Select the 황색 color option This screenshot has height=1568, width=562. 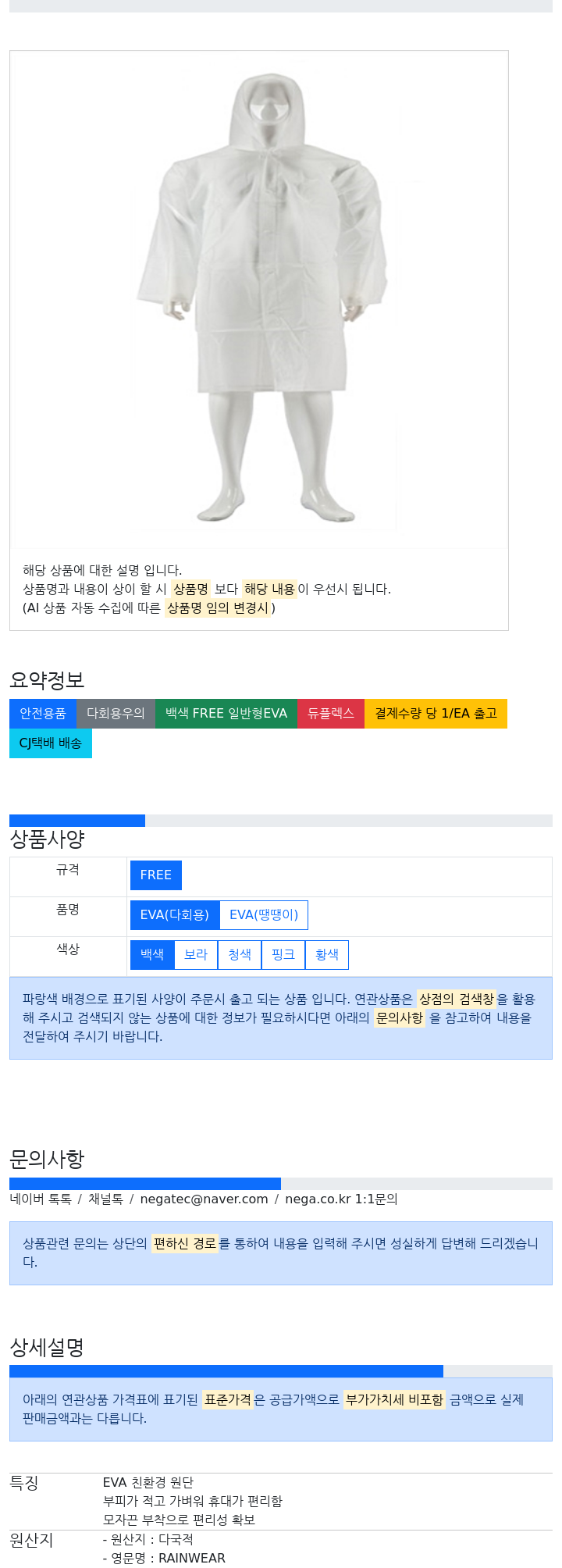(x=327, y=955)
